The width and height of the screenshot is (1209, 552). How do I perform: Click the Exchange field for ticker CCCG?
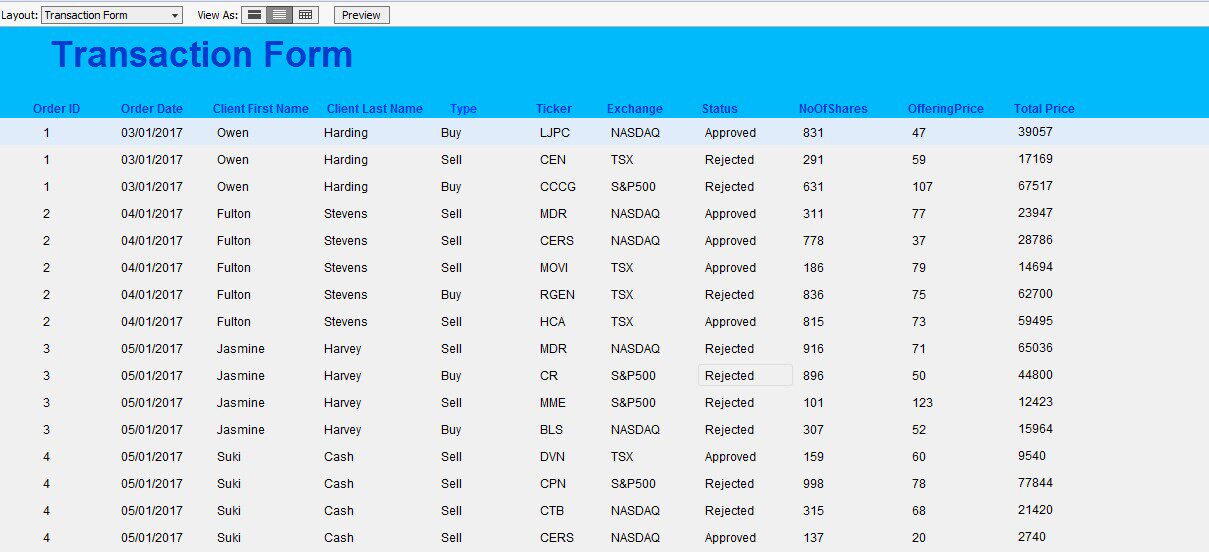tap(633, 187)
